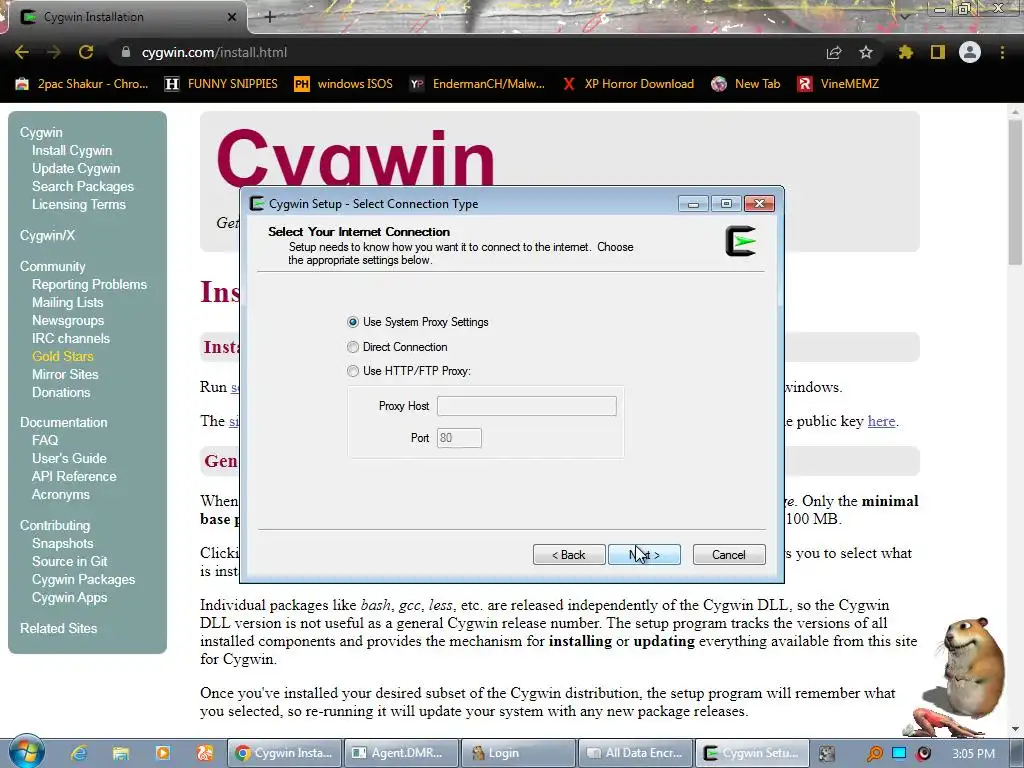The width and height of the screenshot is (1024, 768).
Task: Click the Back button in Cygwin Setup
Action: 569,554
